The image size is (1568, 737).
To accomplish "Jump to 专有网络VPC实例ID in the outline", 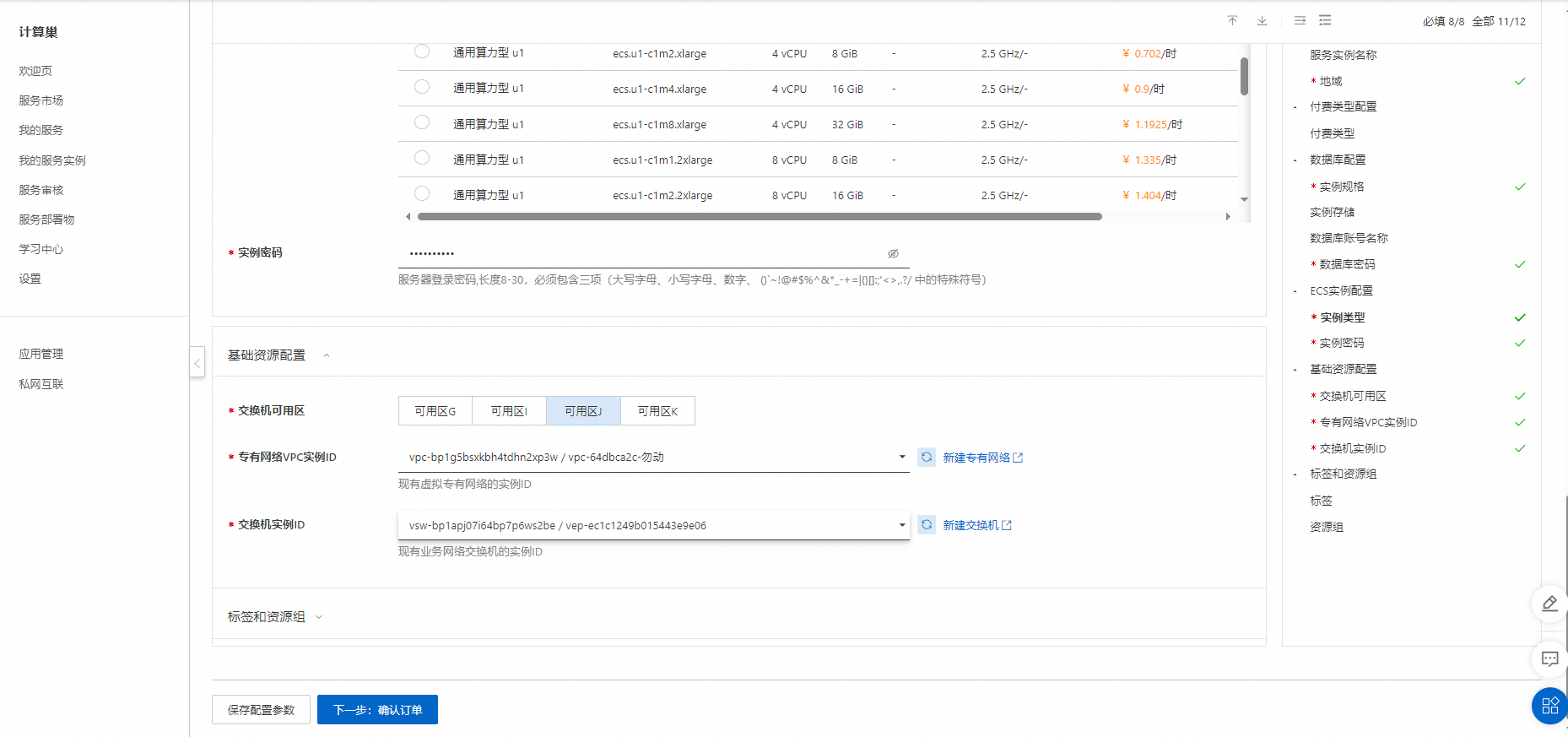I will coord(1369,422).
